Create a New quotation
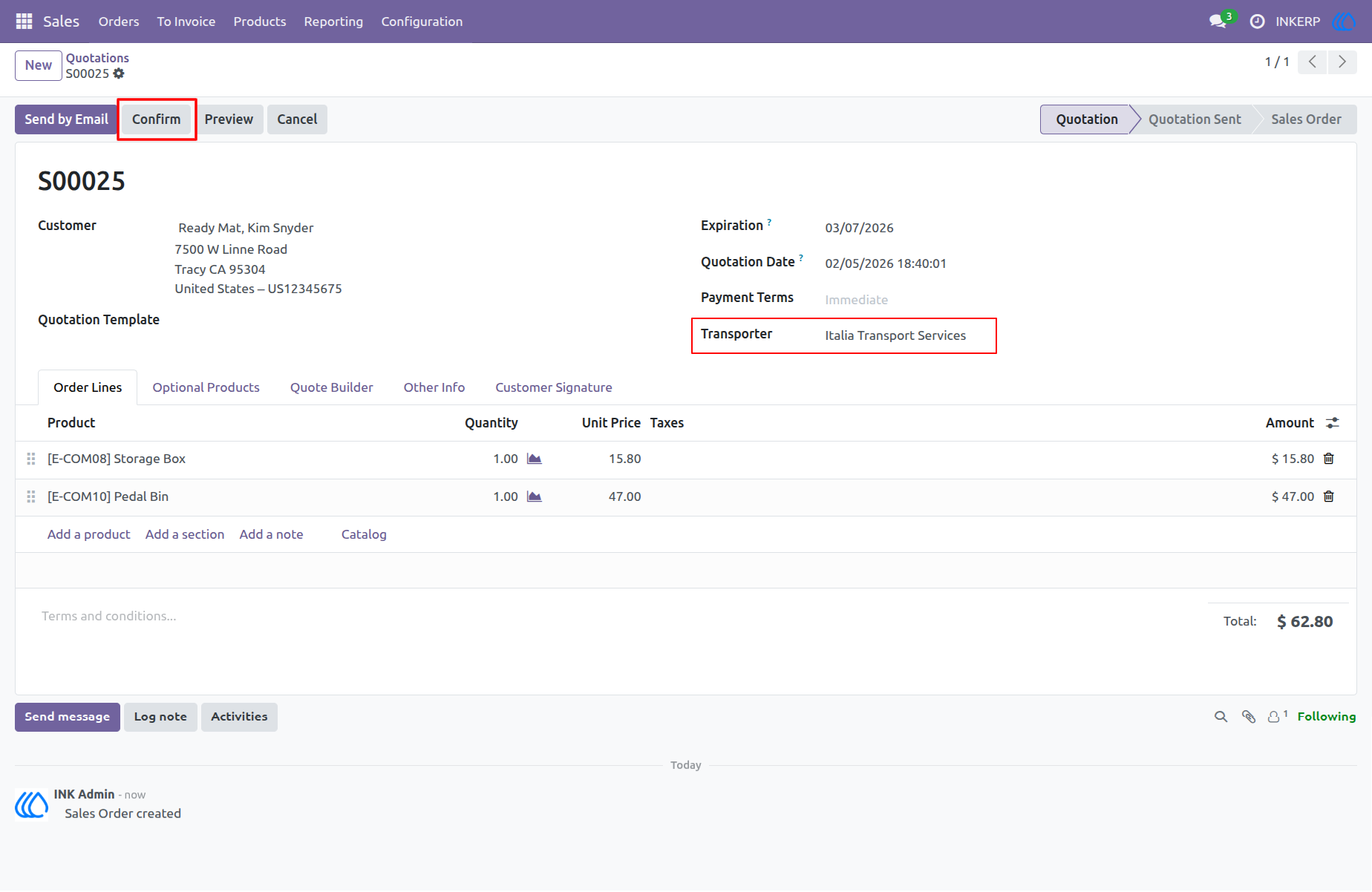Screen dimensions: 1372x892 39,65
